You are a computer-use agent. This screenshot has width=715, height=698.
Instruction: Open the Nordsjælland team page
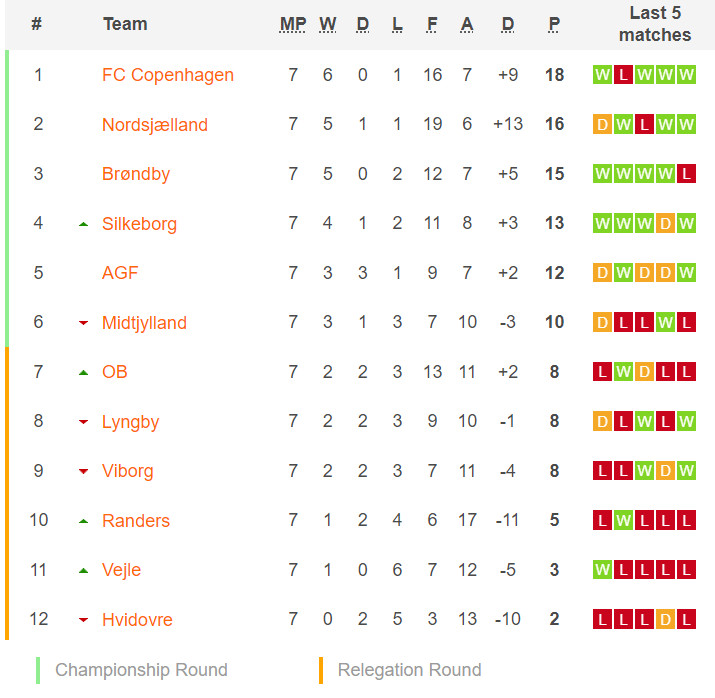(155, 124)
